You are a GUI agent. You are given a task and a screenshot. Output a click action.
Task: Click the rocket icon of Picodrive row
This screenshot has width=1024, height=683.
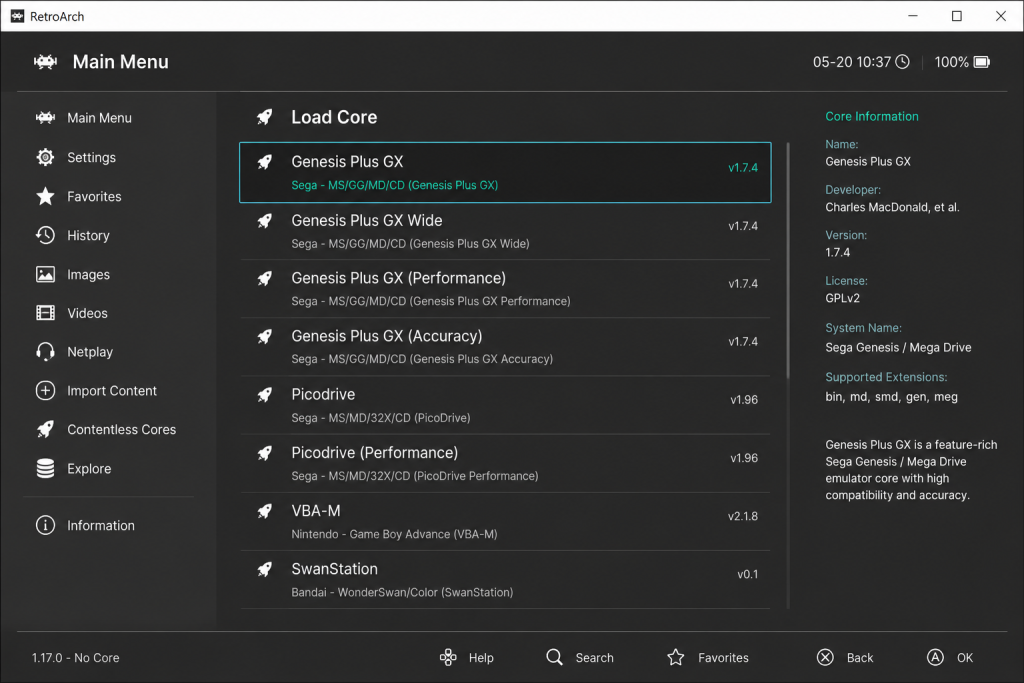264,395
